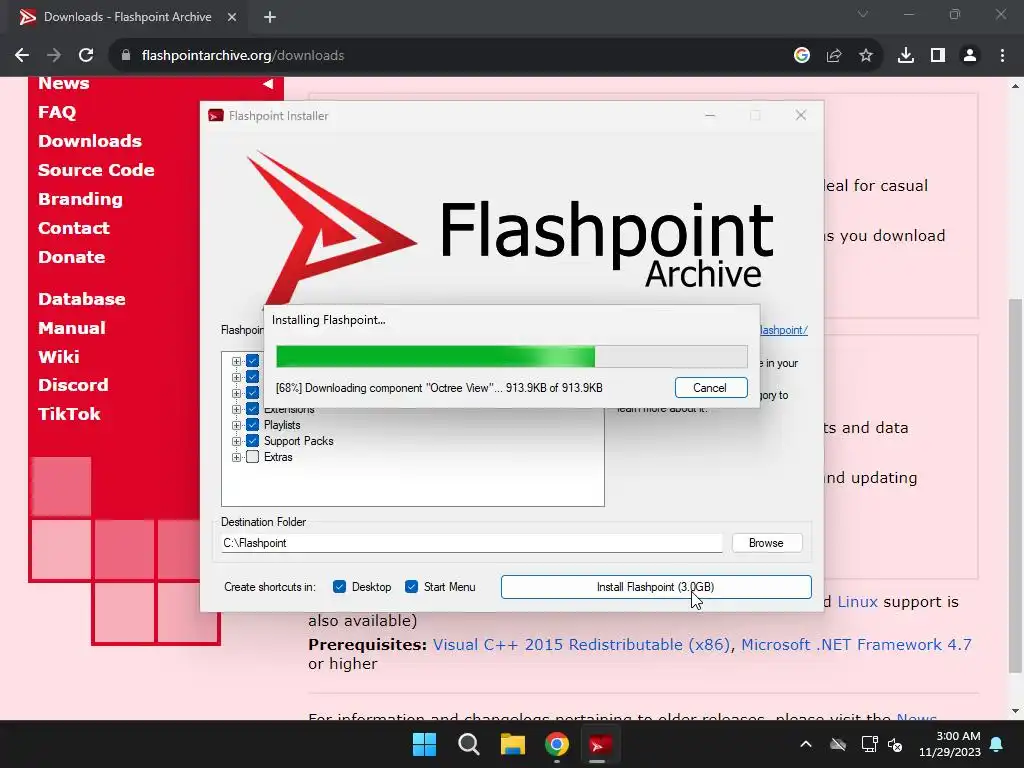This screenshot has width=1024, height=768.
Task: Open tab search chevron in title bar
Action: click(x=863, y=14)
